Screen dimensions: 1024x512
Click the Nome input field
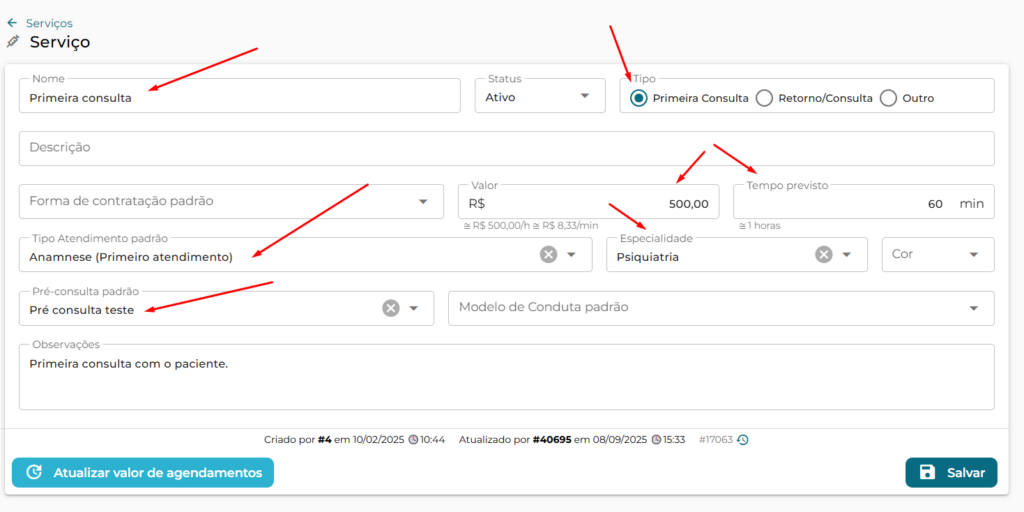click(x=240, y=96)
